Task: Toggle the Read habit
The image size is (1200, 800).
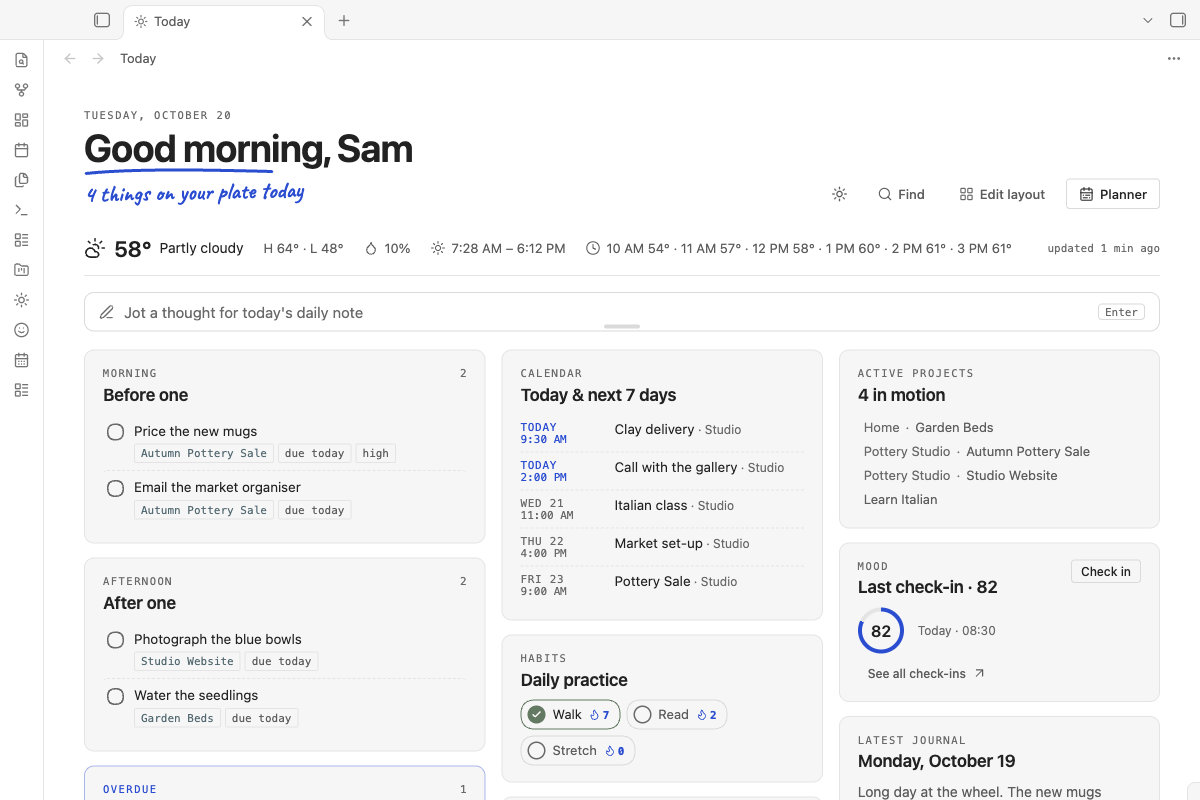Action: pos(677,714)
